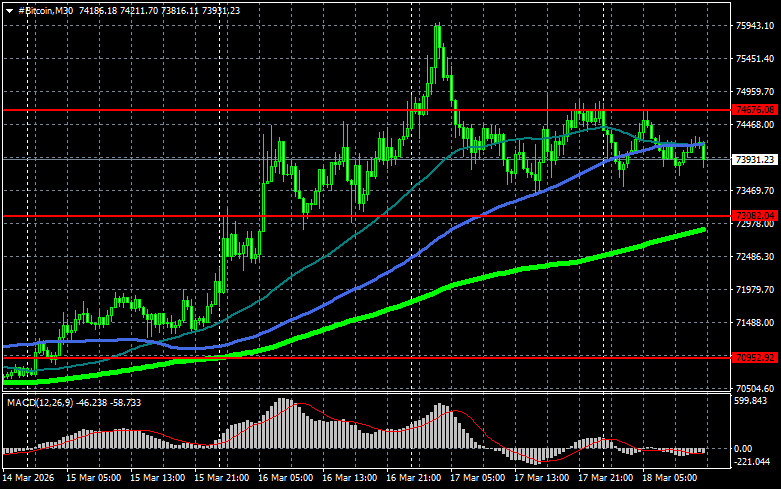Viewport: 781px width, 489px height.
Task: Click the 14 Mar 2026 date label
Action: [28, 478]
